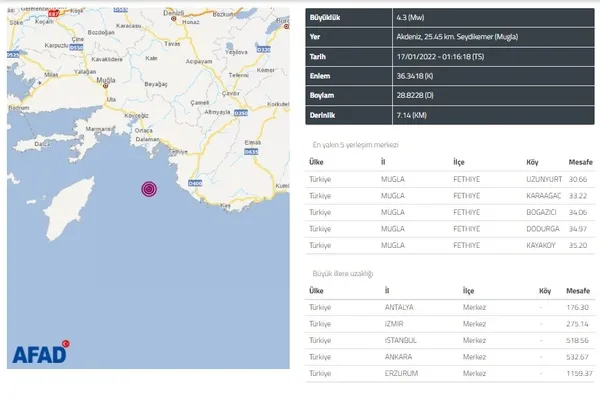Click the AFAD logo on the map

(40, 353)
